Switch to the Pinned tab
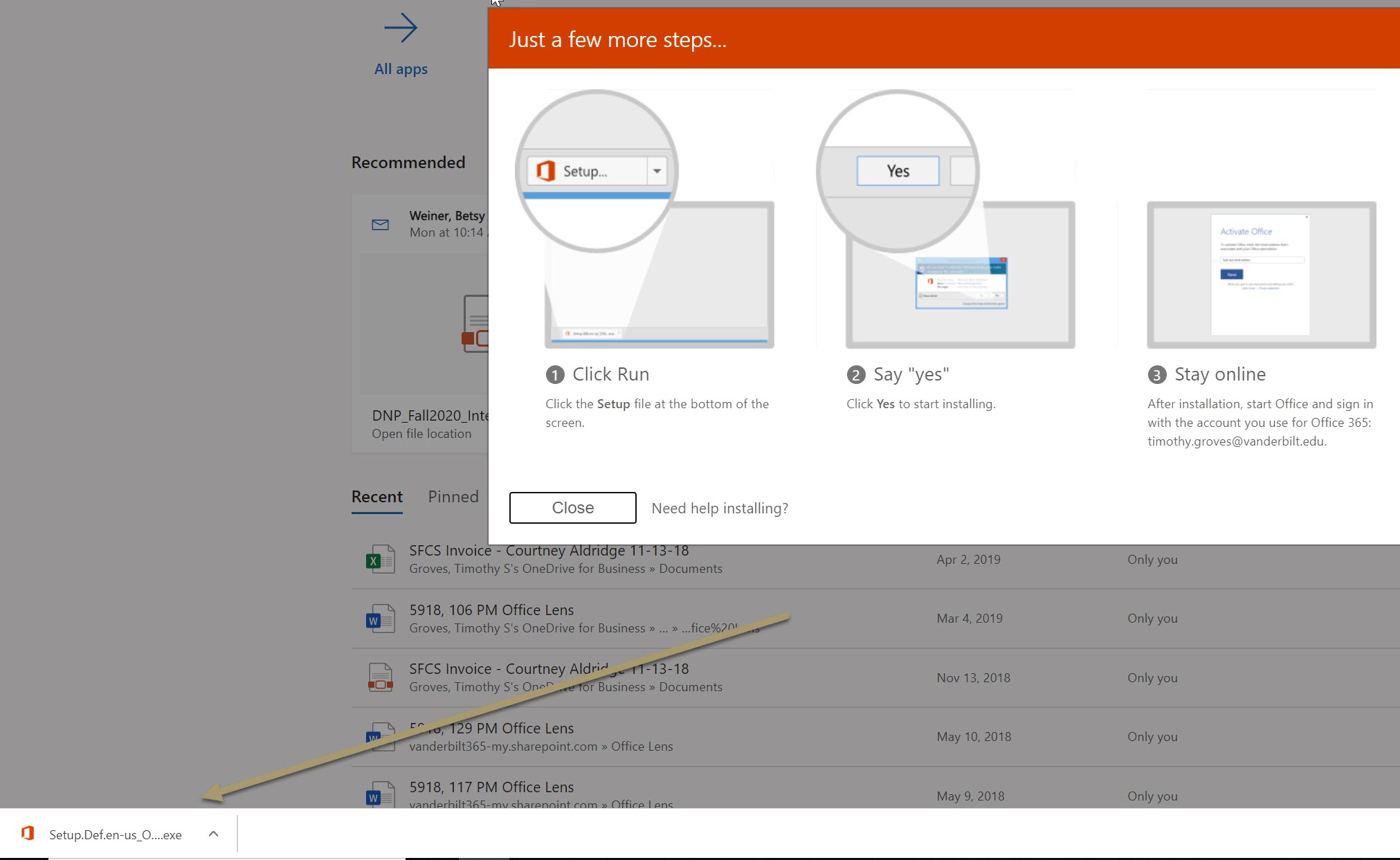This screenshot has height=860, width=1400. pyautogui.click(x=453, y=497)
